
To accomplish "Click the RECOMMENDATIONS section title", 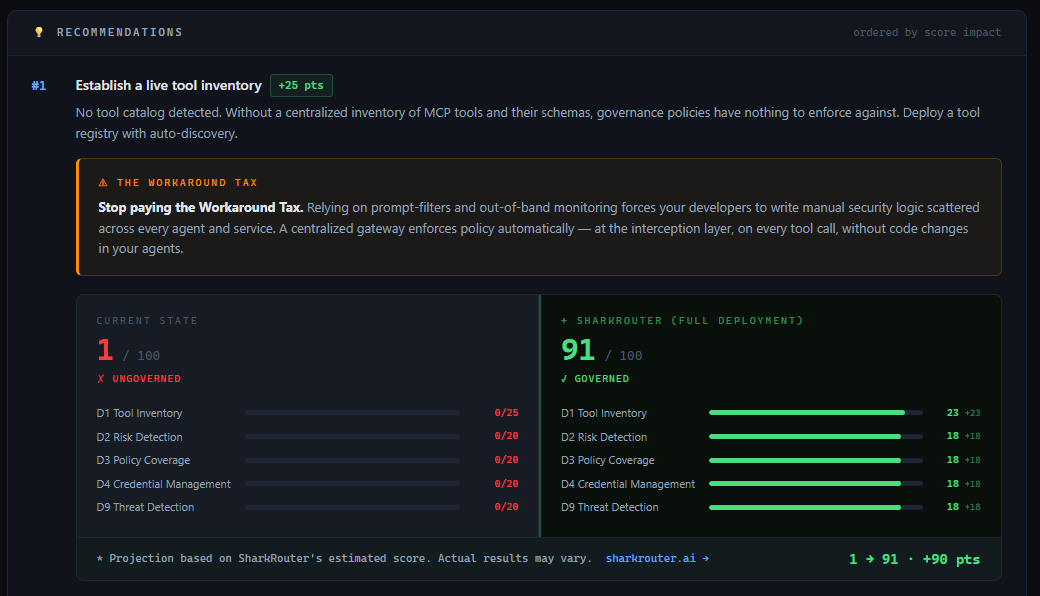I will 119,32.
